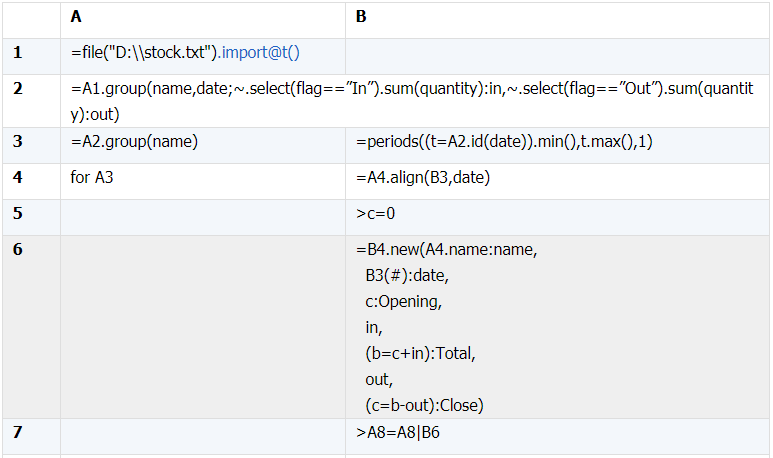Select column B header
The image size is (773, 458).
[557, 20]
